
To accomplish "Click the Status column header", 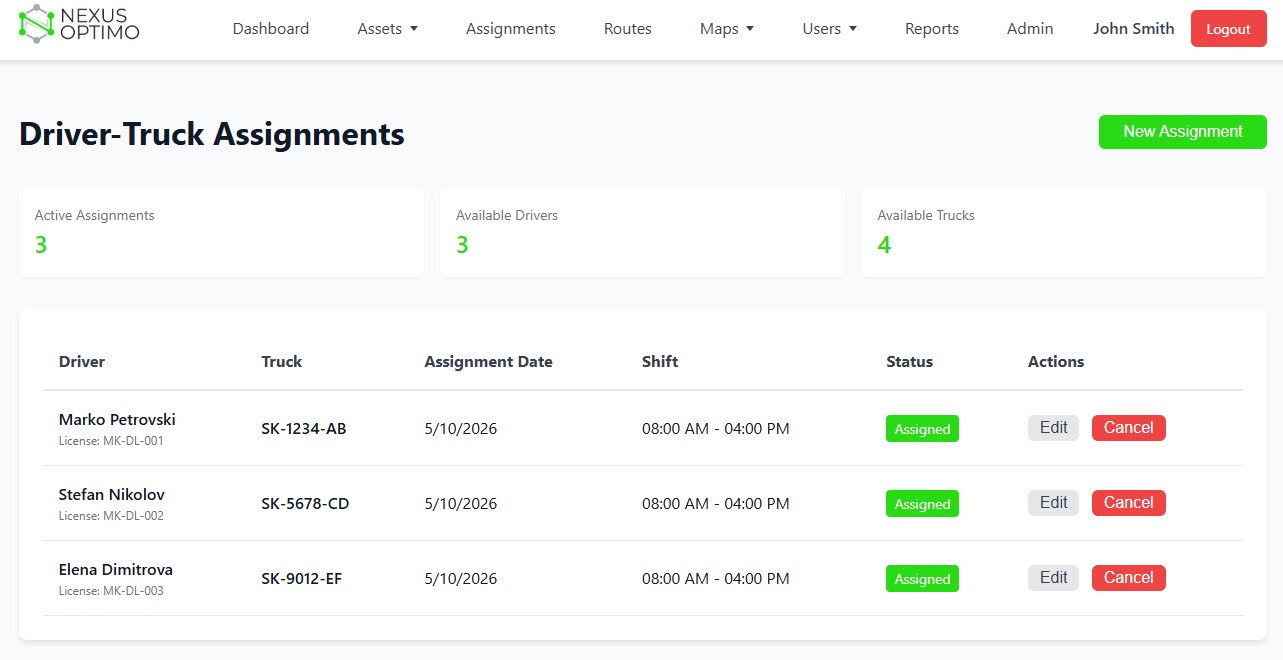I will click(909, 362).
